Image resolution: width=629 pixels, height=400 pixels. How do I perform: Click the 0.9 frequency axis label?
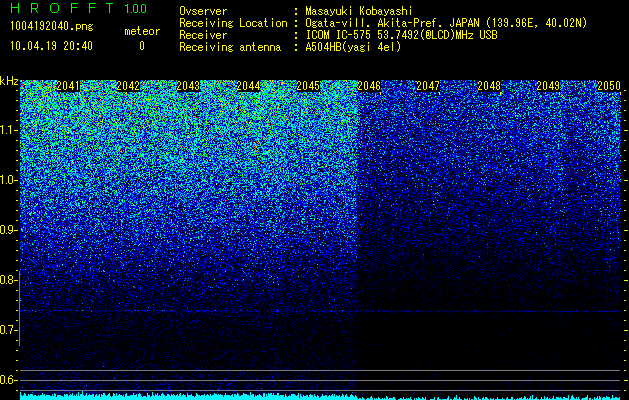7,230
